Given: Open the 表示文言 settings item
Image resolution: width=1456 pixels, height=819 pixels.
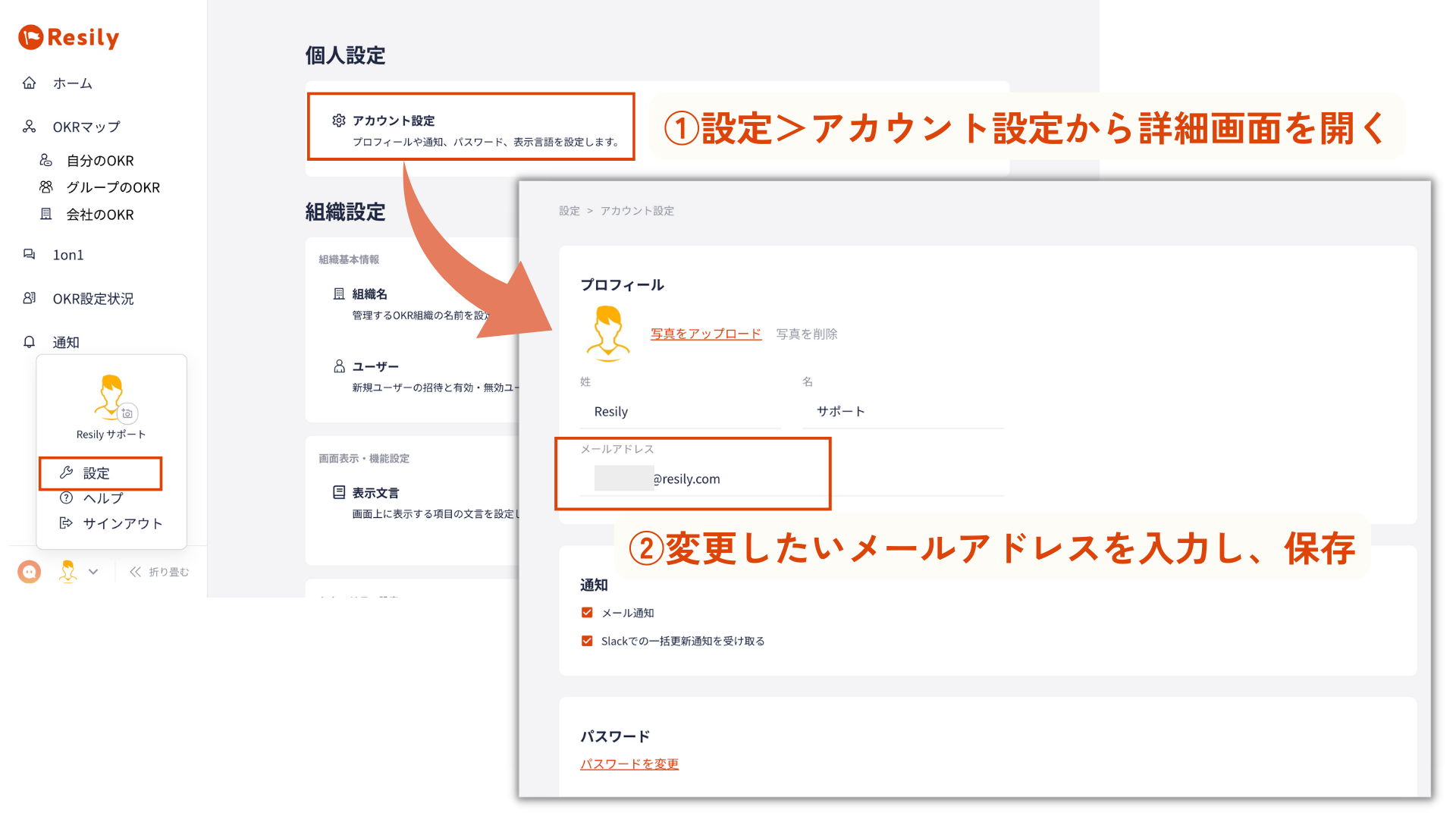Looking at the screenshot, I should point(375,493).
